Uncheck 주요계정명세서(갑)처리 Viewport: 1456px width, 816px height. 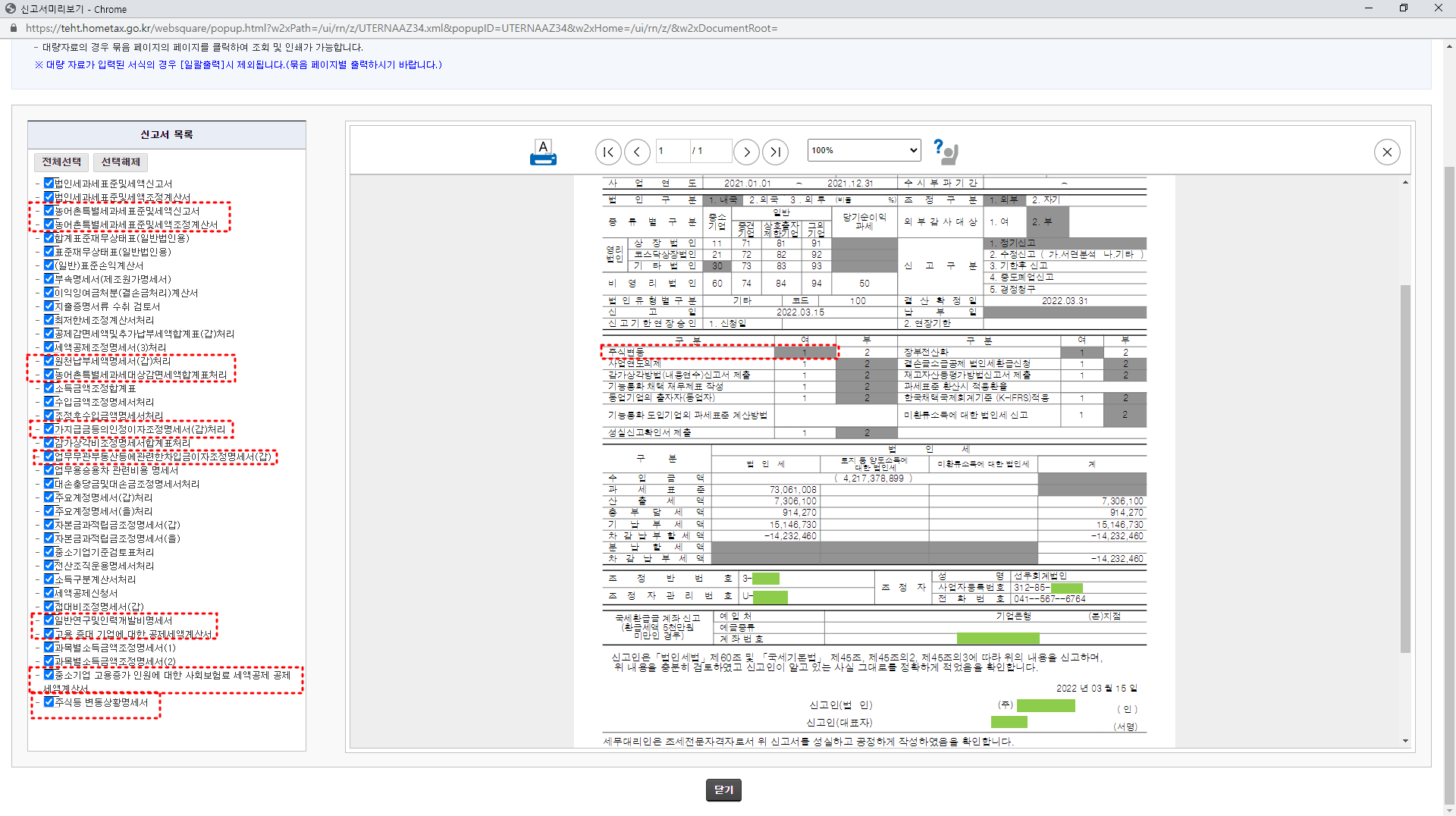coord(49,497)
